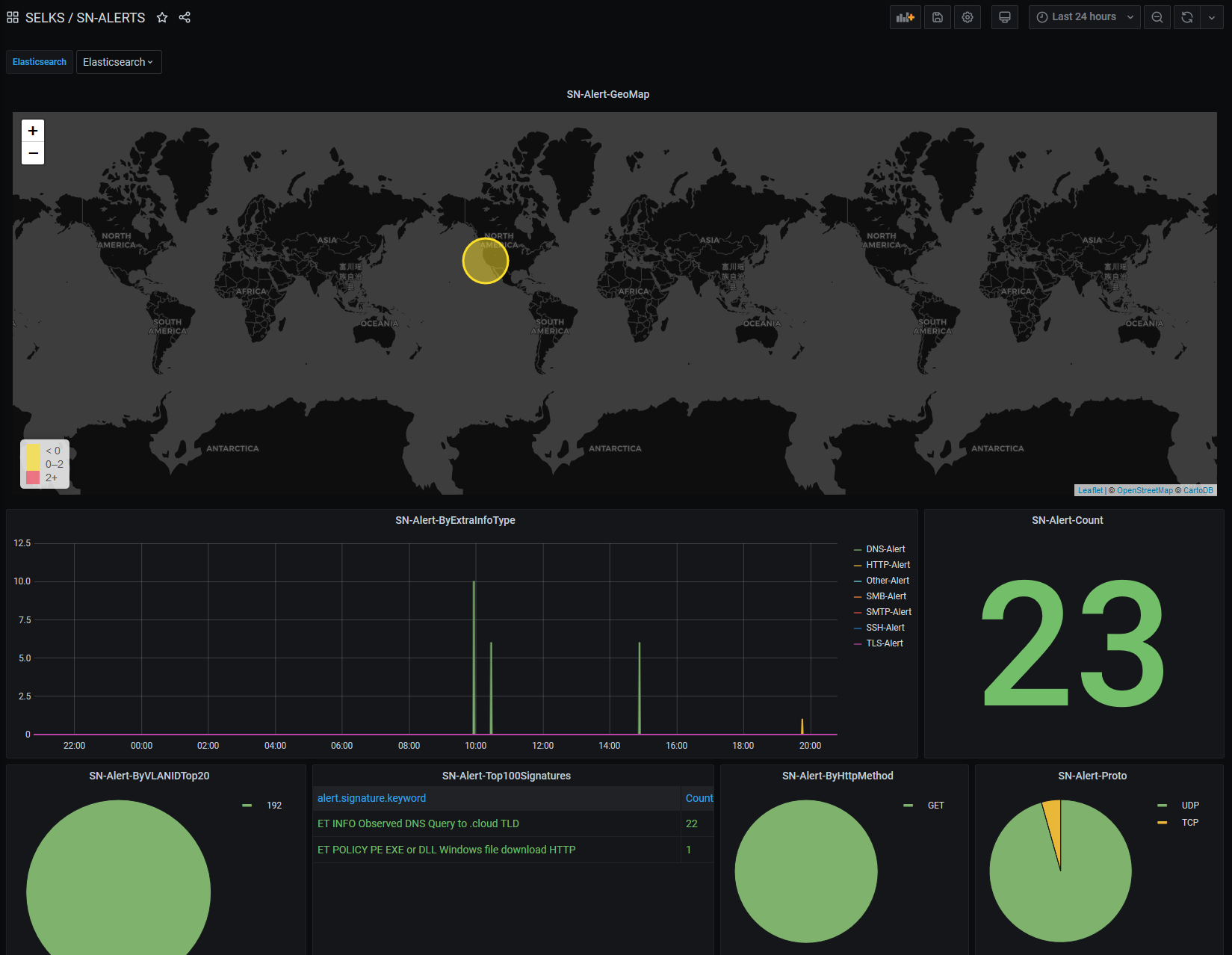
Task: Open the CartoDB attribution link
Action: [1198, 490]
